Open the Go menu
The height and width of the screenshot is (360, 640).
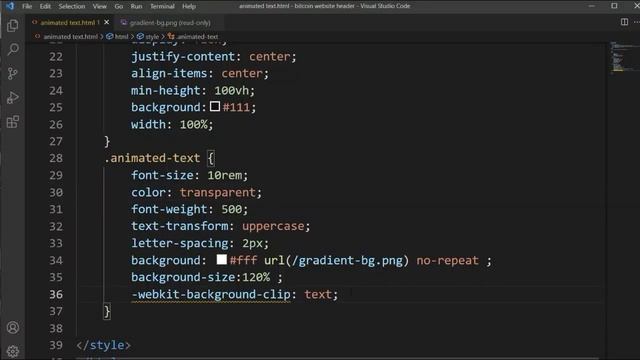click(119, 6)
